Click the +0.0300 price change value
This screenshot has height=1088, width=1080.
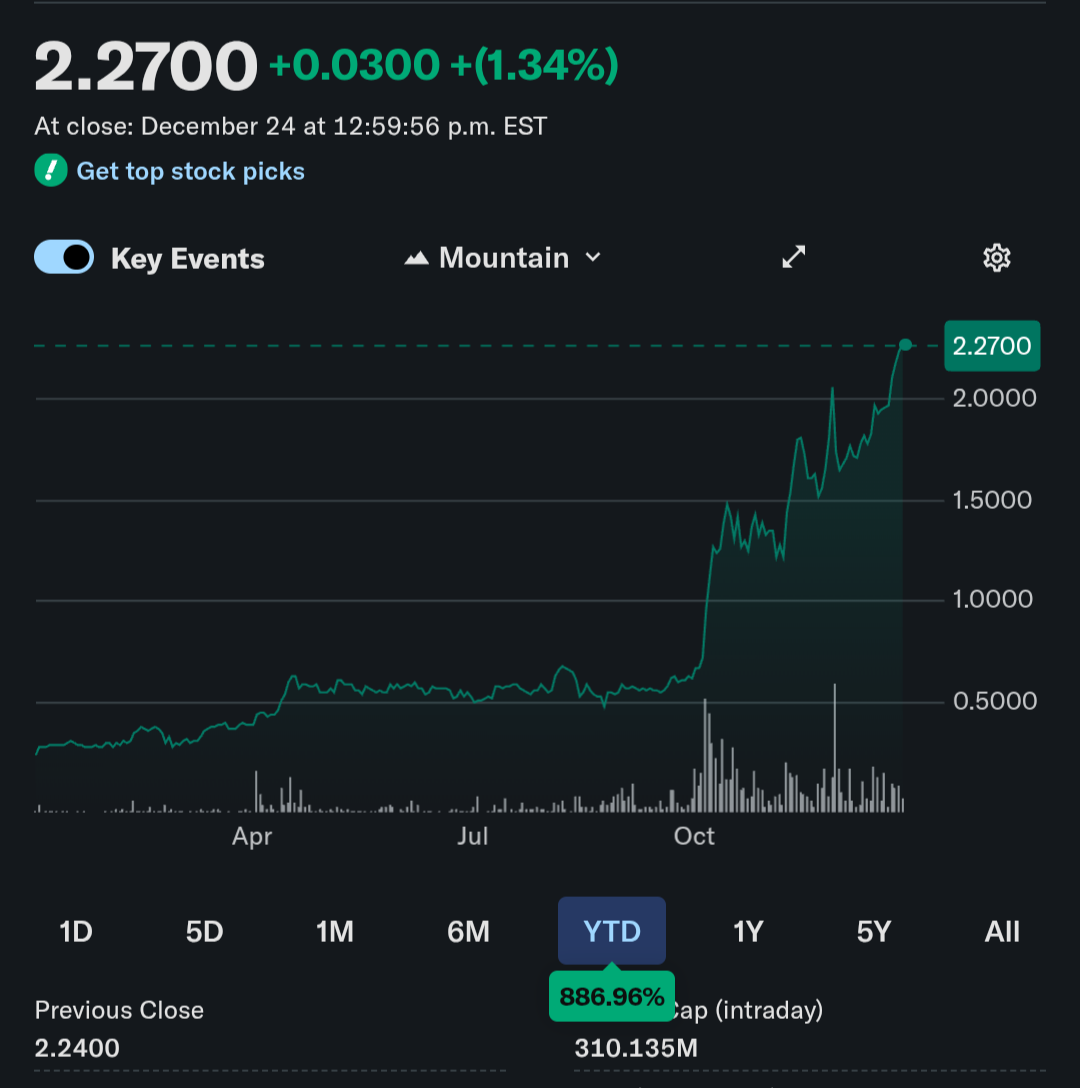(x=354, y=65)
